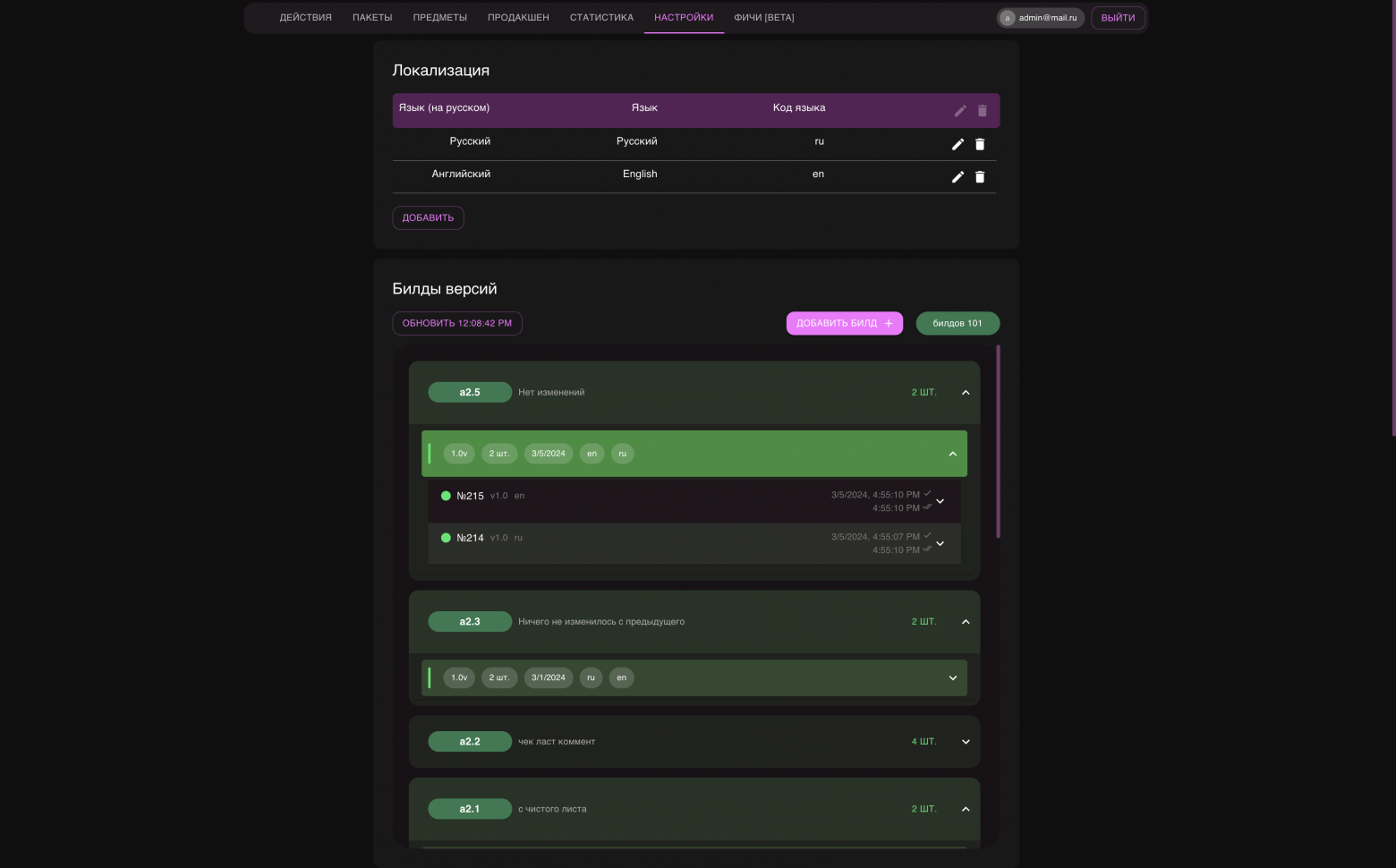Collapse the a2.1 version group
The height and width of the screenshot is (868, 1396).
coord(966,809)
